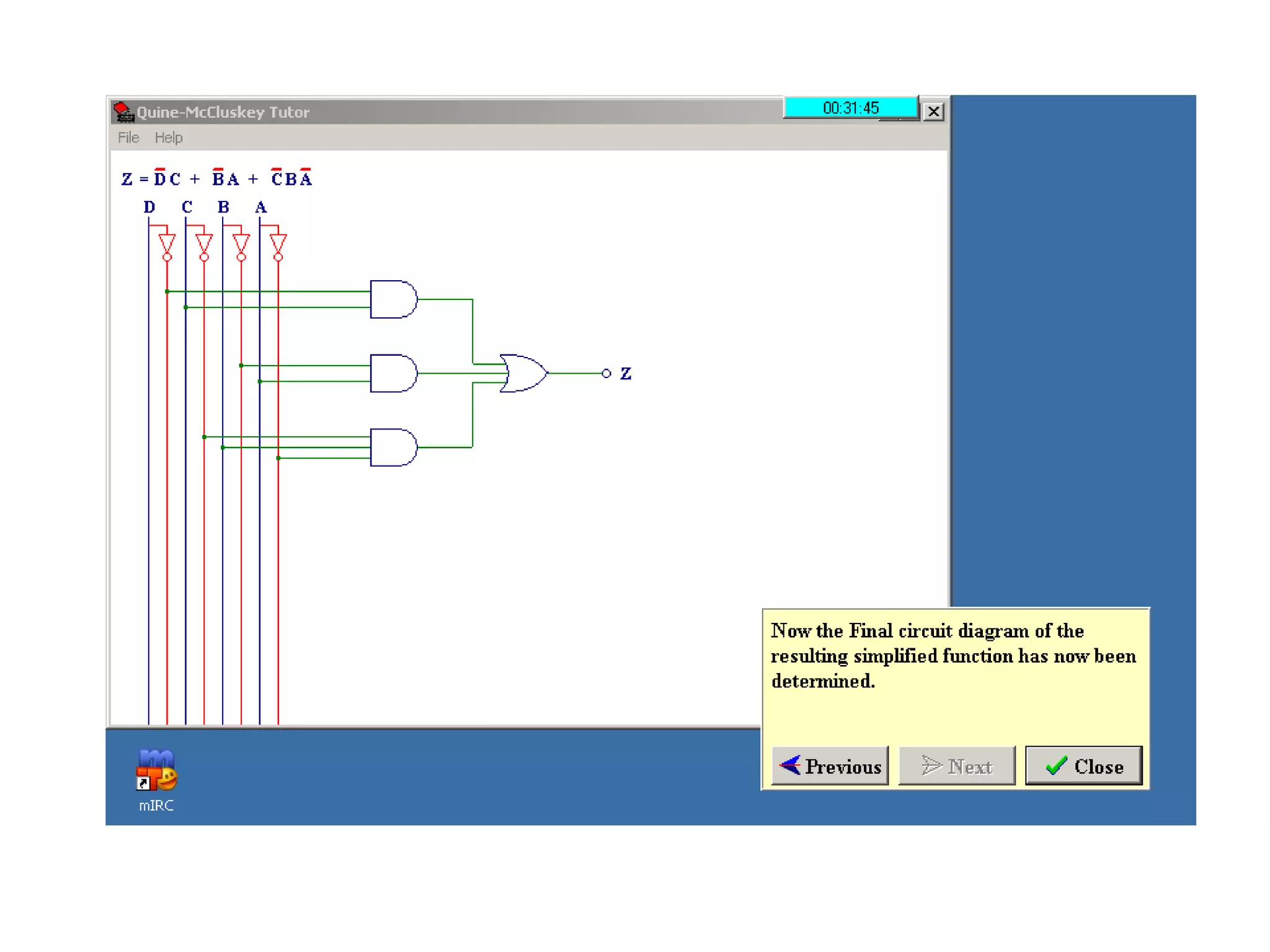
Task: Click the inverter gate on the D input
Action: point(167,244)
